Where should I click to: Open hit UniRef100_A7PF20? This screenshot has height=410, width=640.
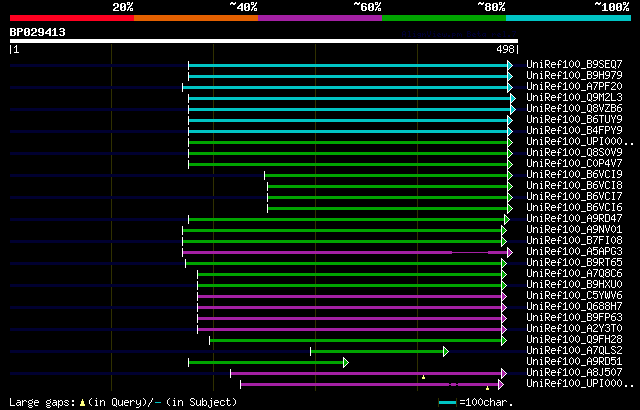click(x=574, y=86)
